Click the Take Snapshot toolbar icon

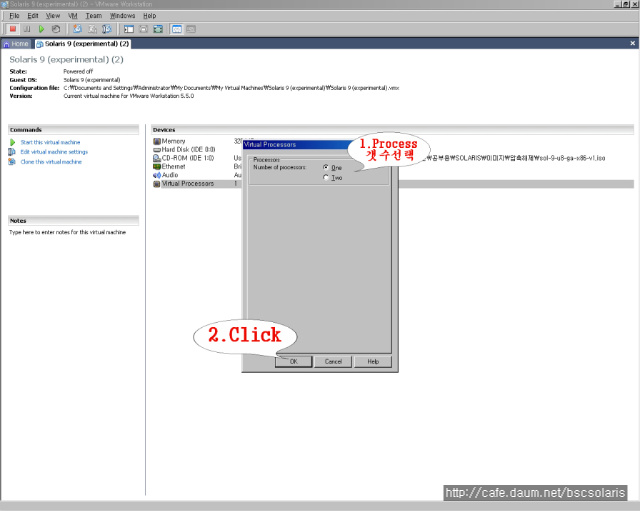[77, 29]
